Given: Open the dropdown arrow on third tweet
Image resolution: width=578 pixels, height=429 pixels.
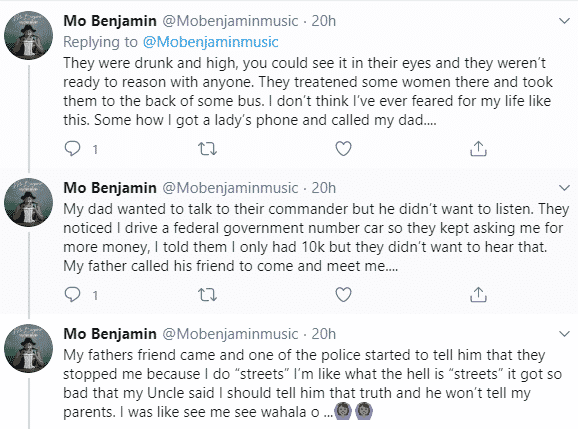Looking at the screenshot, I should pyautogui.click(x=564, y=334).
